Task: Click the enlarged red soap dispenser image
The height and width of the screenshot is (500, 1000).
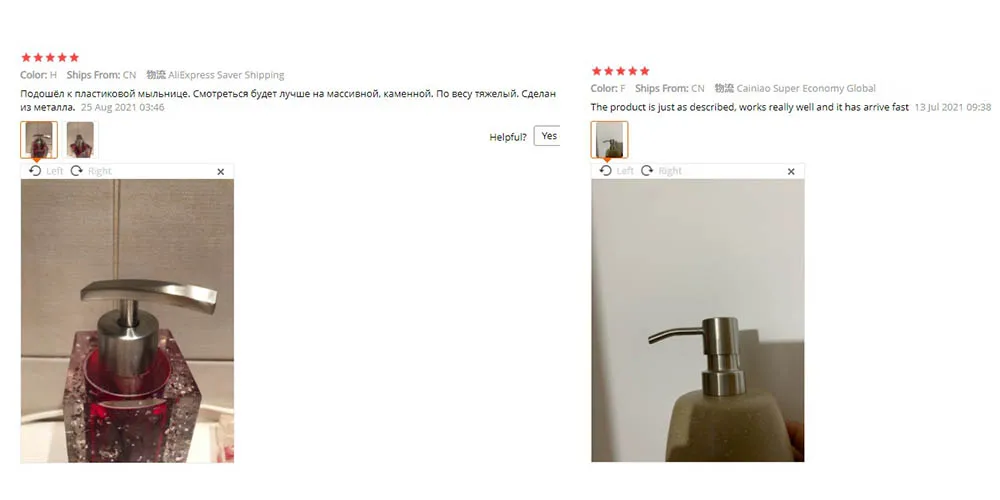Action: [x=128, y=321]
